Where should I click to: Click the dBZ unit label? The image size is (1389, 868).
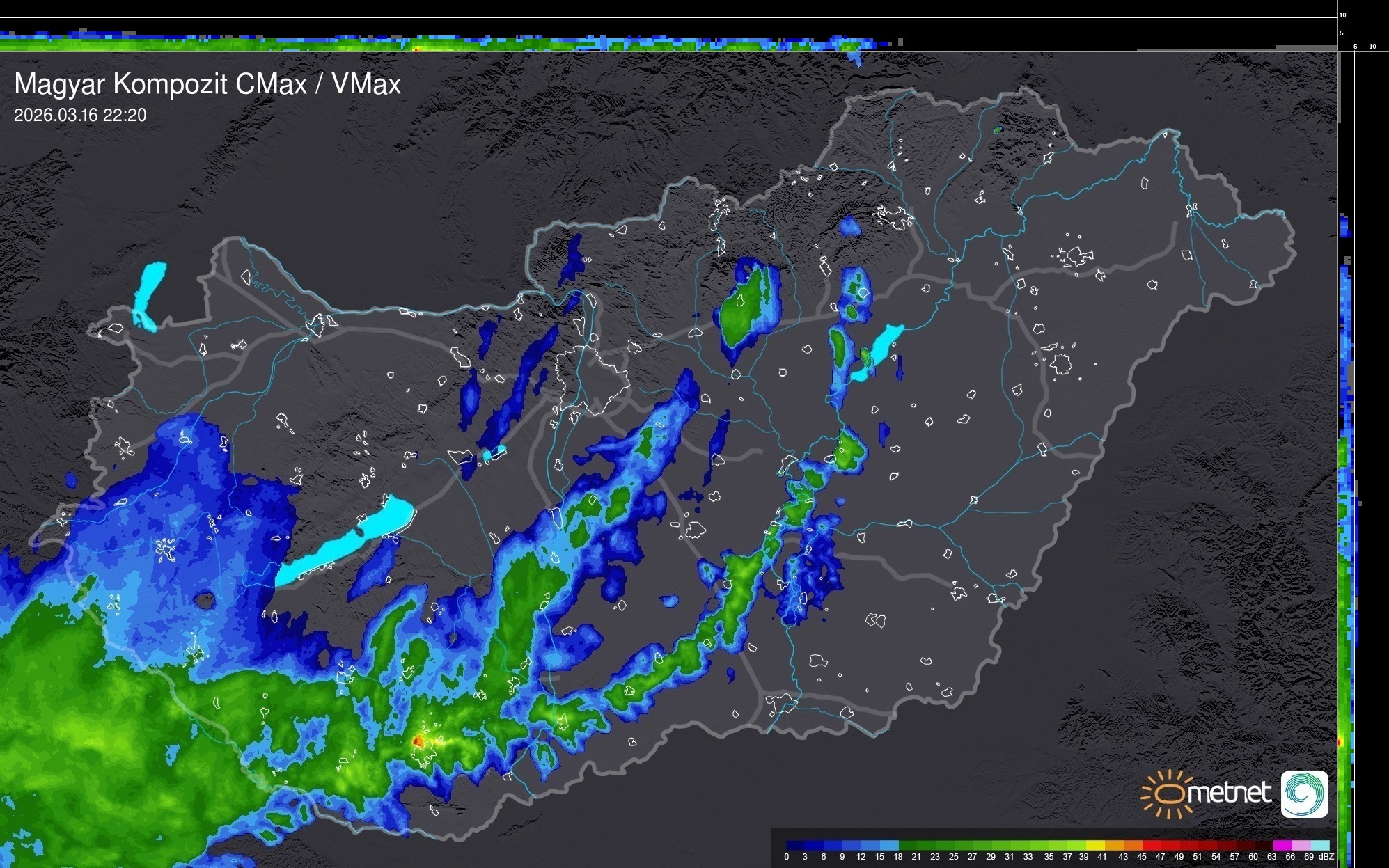1326,857
